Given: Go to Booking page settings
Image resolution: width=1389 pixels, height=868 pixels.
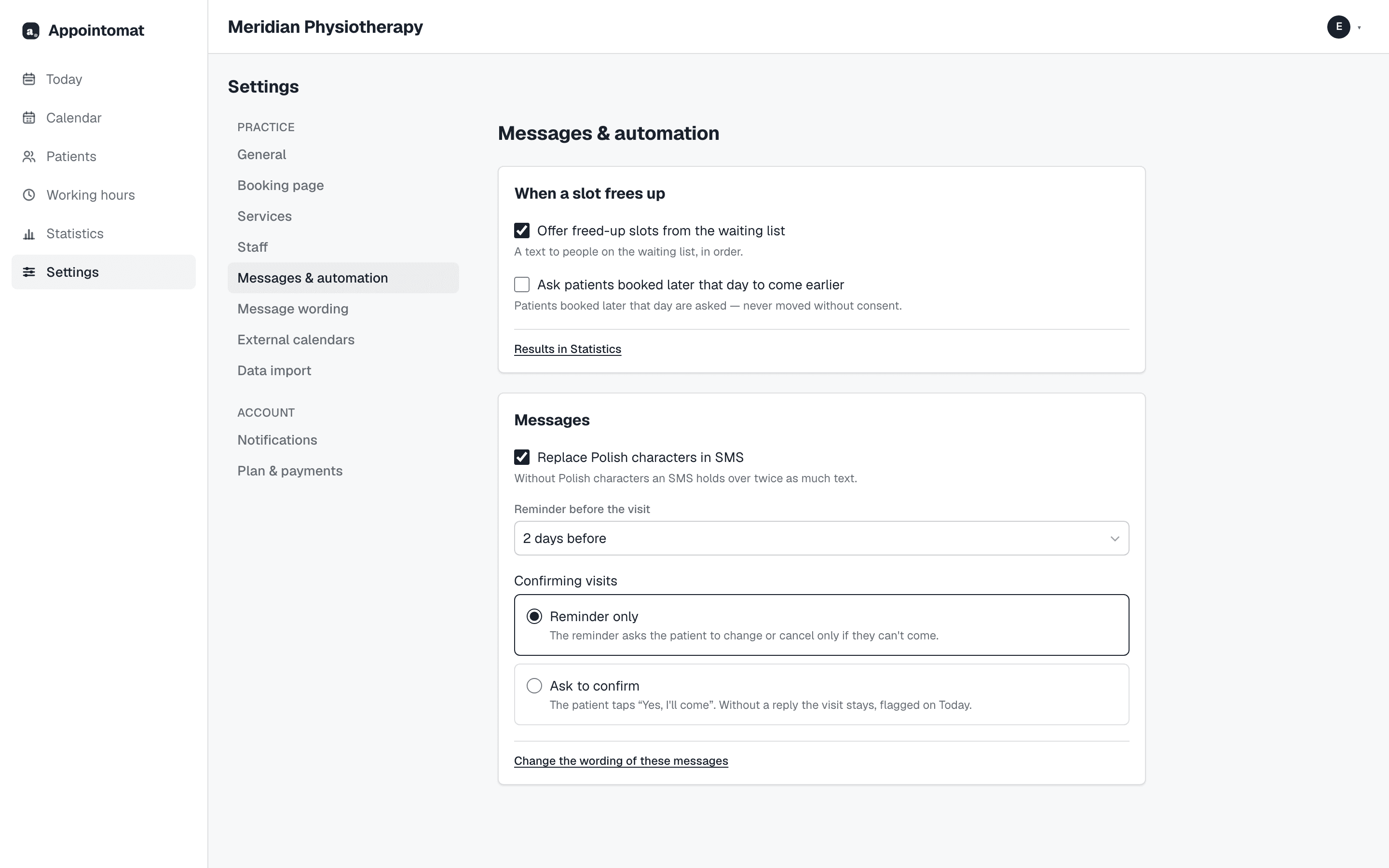Looking at the screenshot, I should [x=343, y=186].
